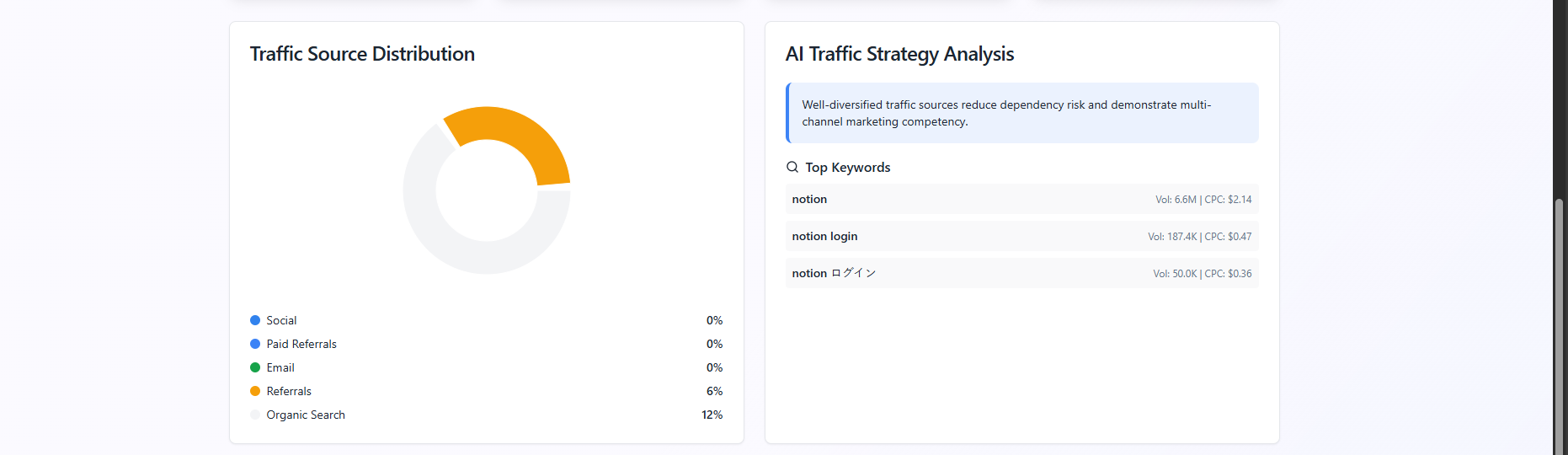Image resolution: width=1568 pixels, height=455 pixels.
Task: Click the gray Organic Search legend dot
Action: [x=255, y=415]
